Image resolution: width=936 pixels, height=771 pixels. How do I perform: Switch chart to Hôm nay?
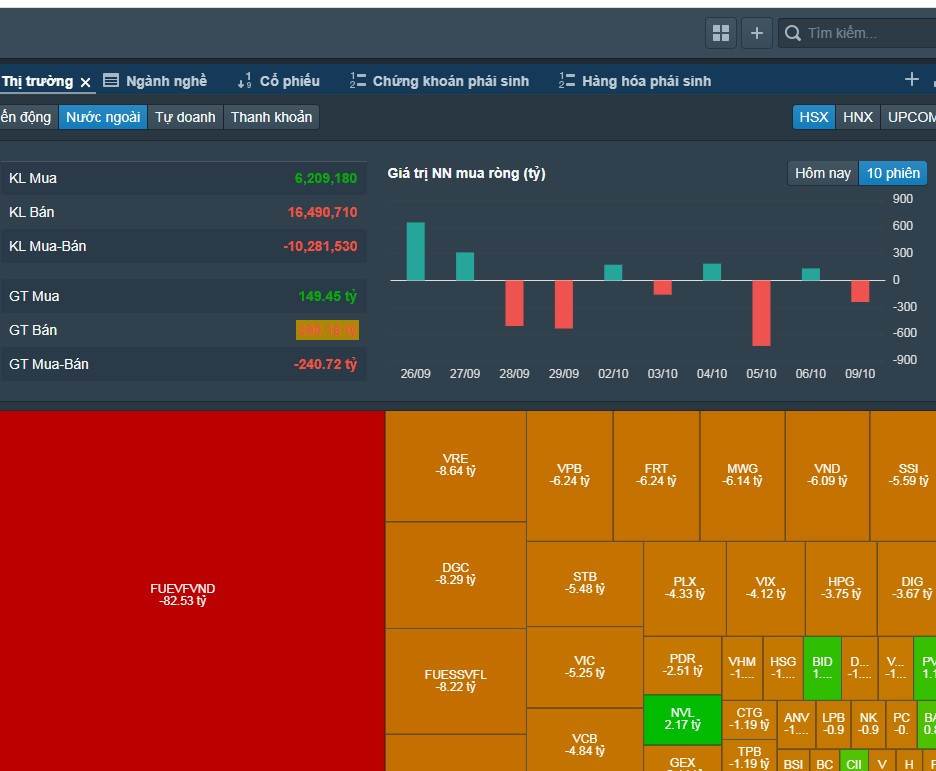[823, 173]
